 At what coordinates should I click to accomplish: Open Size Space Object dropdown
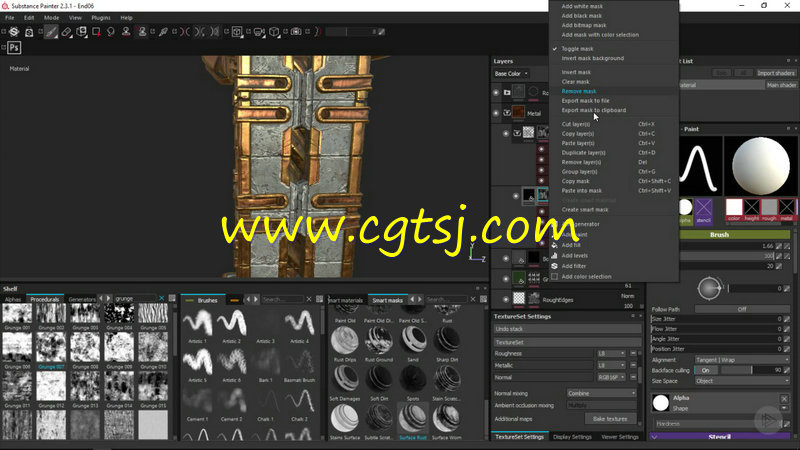pyautogui.click(x=742, y=381)
